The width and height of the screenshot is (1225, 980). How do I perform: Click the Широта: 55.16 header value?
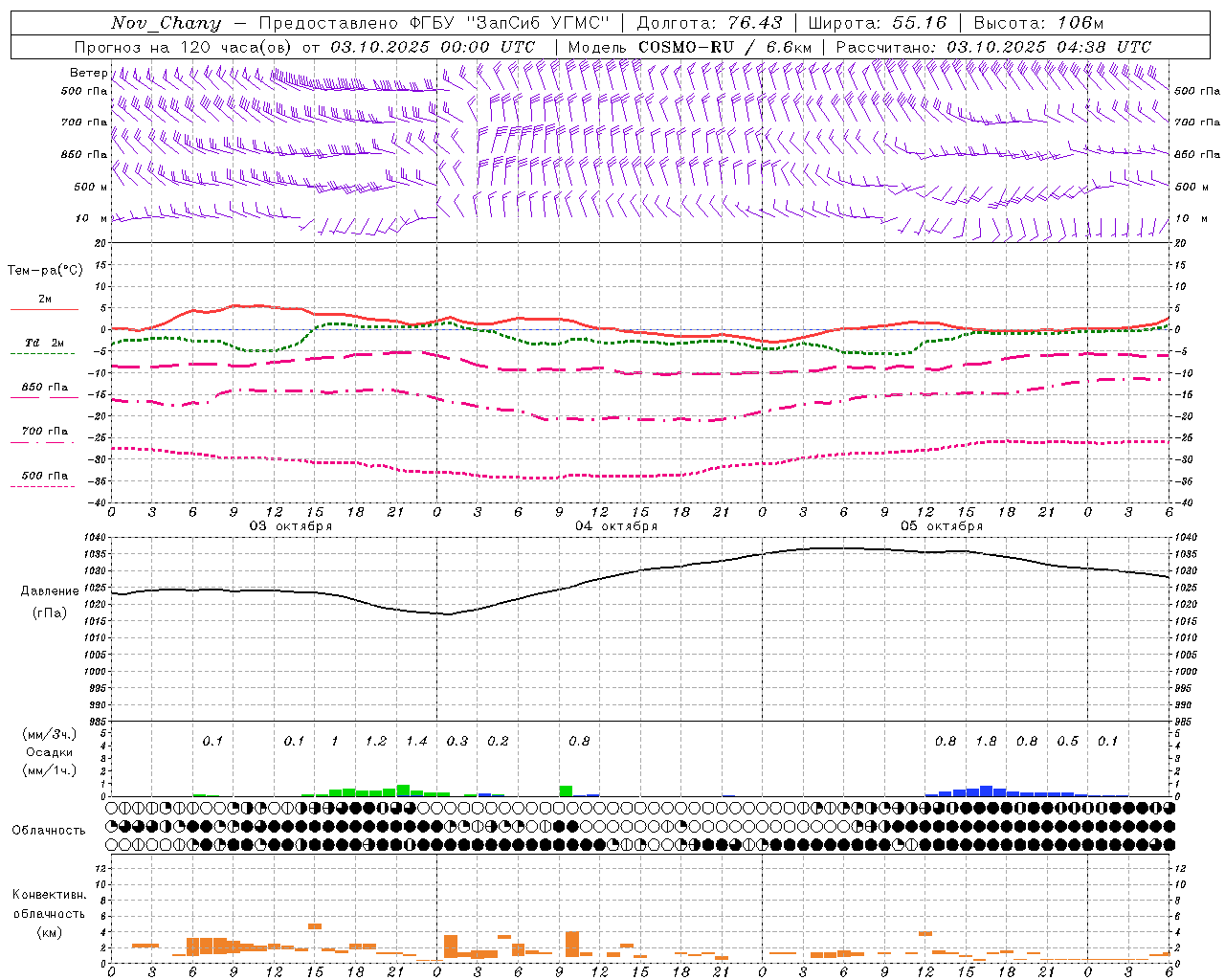tap(878, 23)
